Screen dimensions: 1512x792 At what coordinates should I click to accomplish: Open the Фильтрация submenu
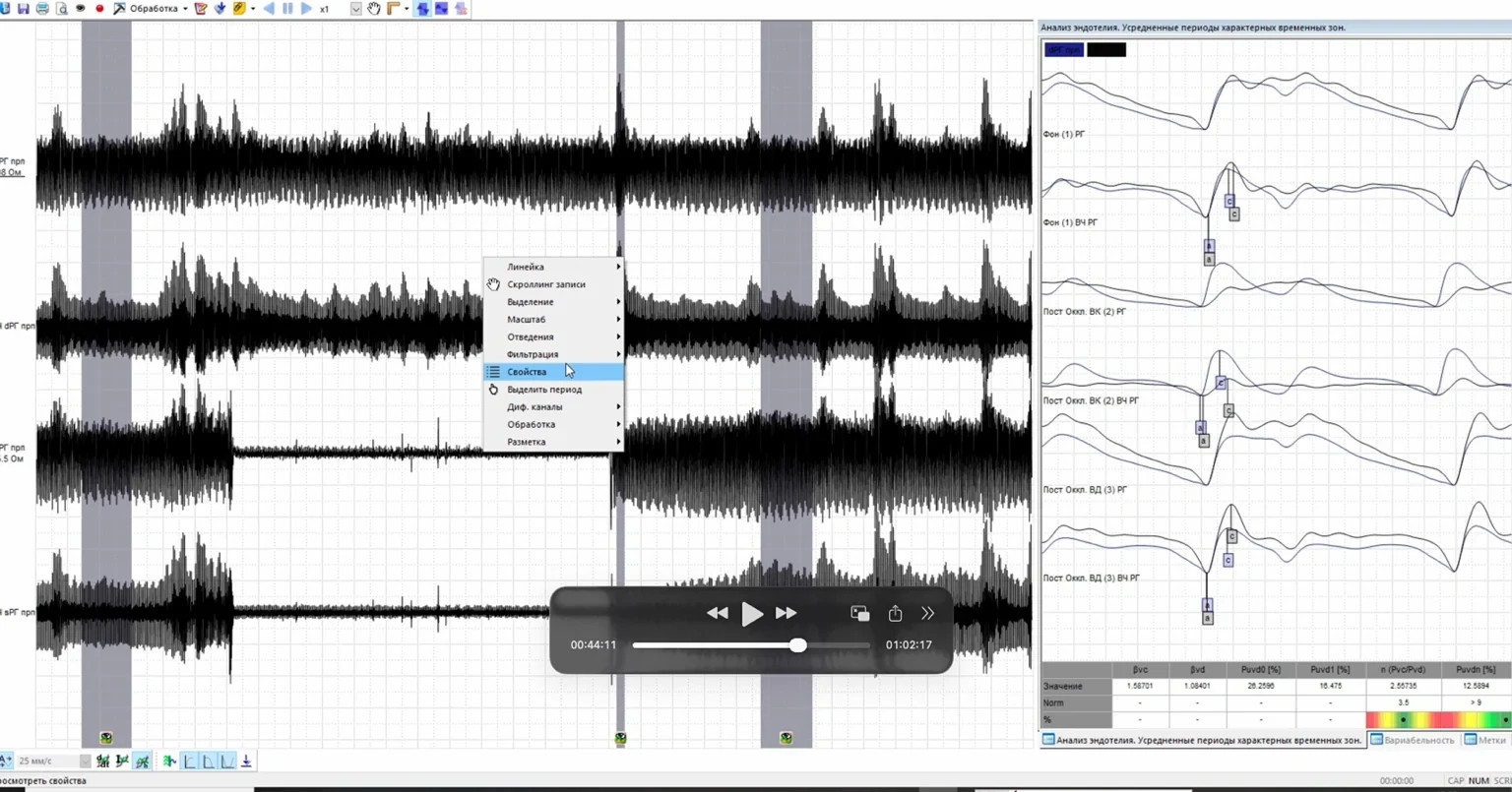[553, 354]
